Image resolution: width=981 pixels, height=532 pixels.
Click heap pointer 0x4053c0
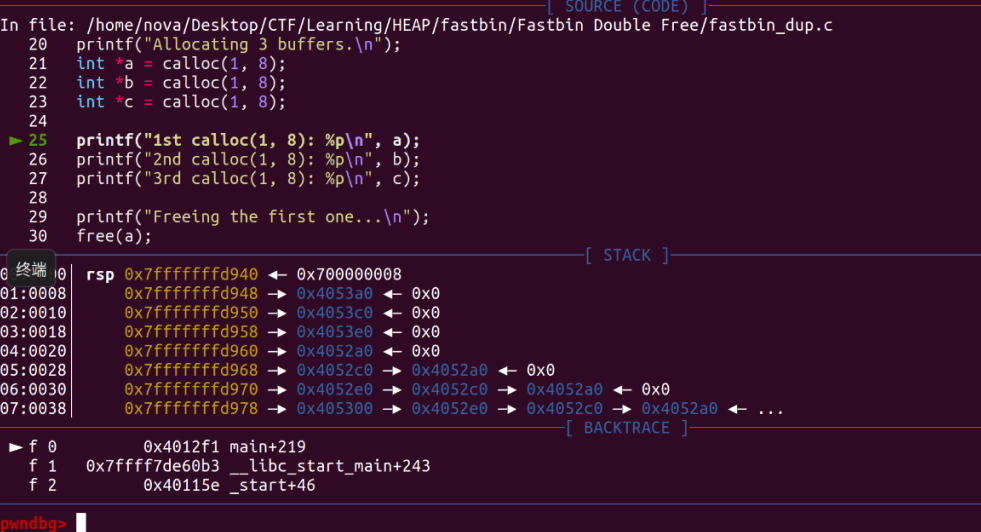coord(335,313)
